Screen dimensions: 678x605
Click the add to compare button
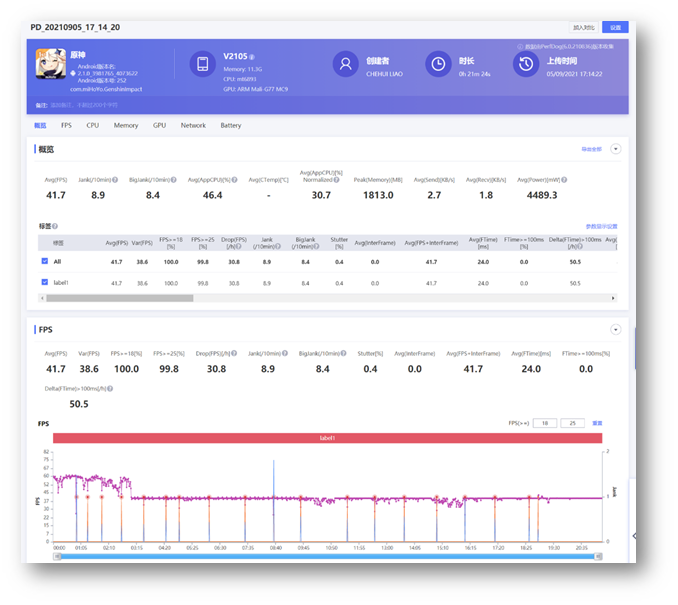(584, 27)
